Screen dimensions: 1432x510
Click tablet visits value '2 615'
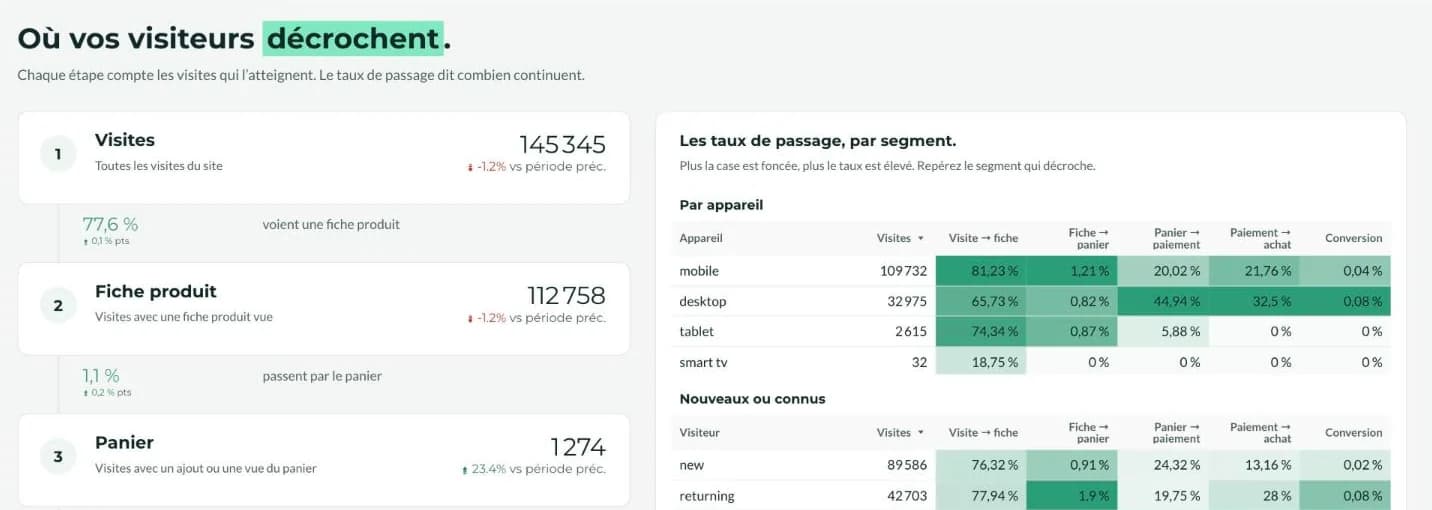point(910,331)
